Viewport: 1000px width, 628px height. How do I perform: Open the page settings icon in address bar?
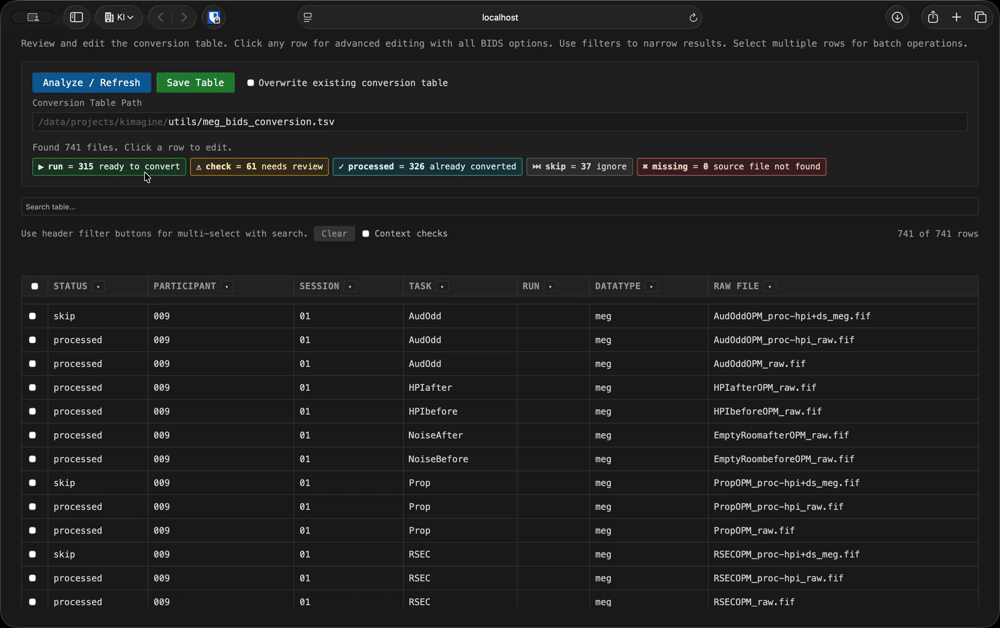308,17
